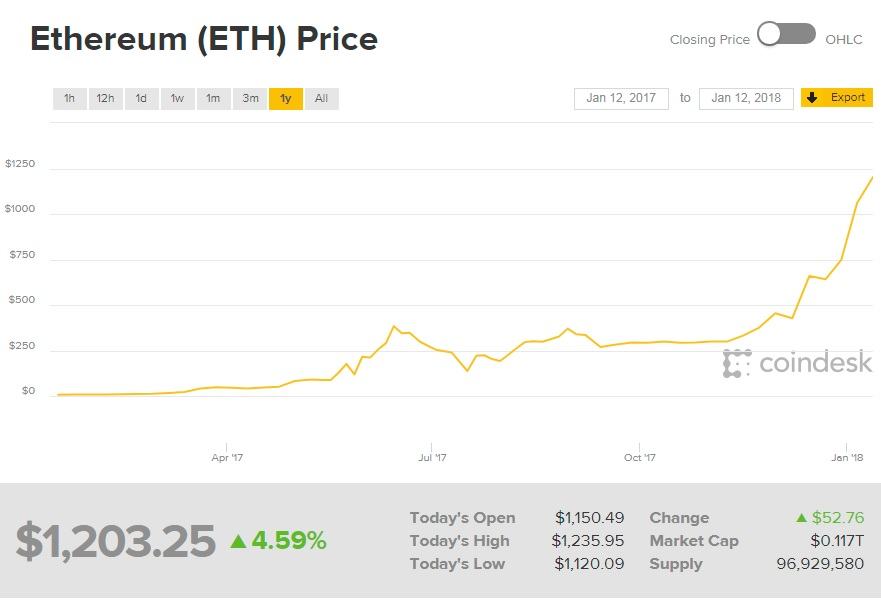Select the 1m time range button
The image size is (881, 601).
[x=212, y=98]
